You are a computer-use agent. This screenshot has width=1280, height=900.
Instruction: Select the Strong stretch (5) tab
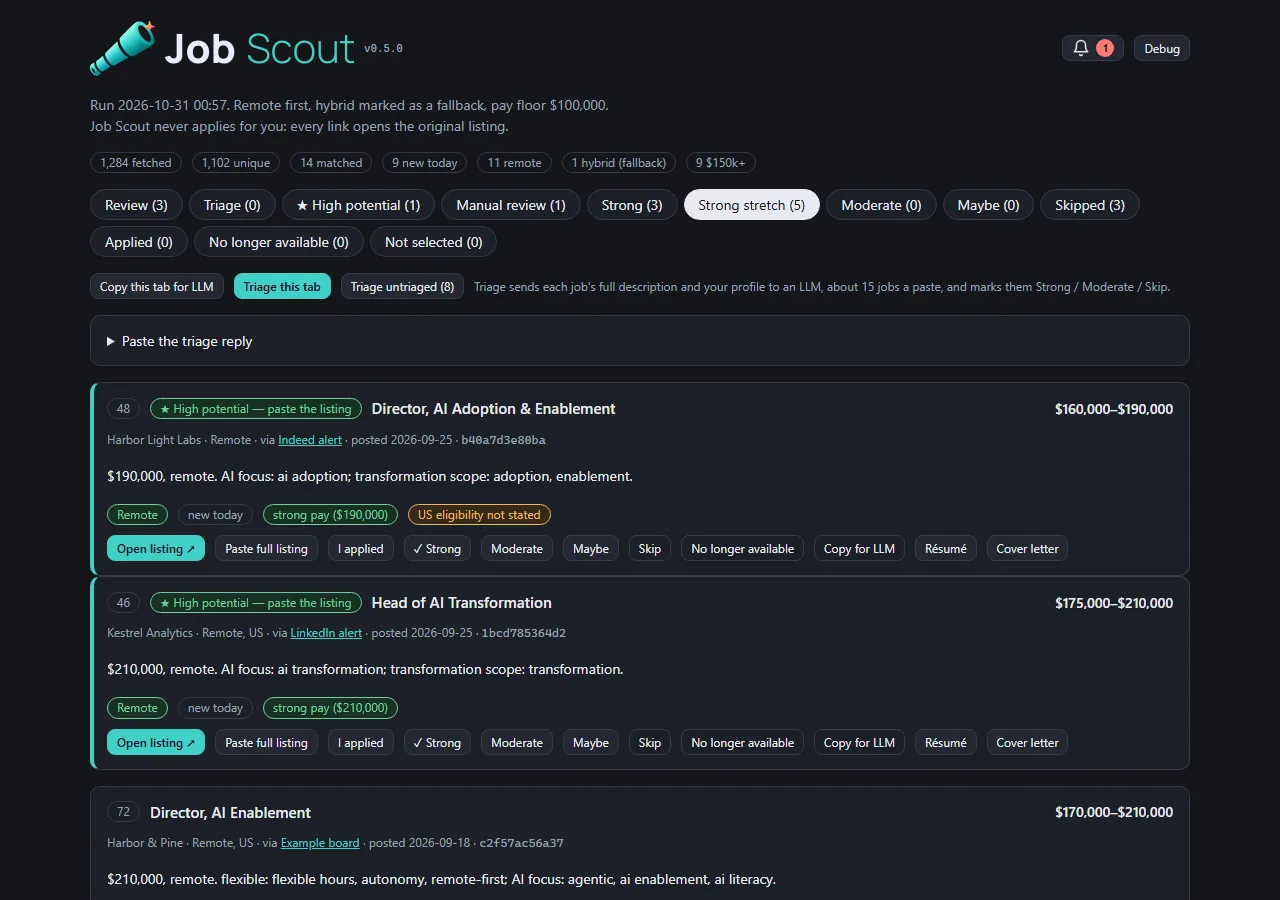[x=752, y=205]
